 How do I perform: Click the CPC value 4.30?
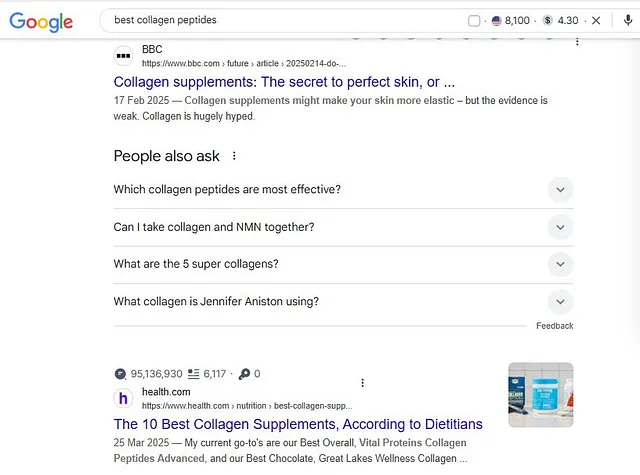click(568, 20)
